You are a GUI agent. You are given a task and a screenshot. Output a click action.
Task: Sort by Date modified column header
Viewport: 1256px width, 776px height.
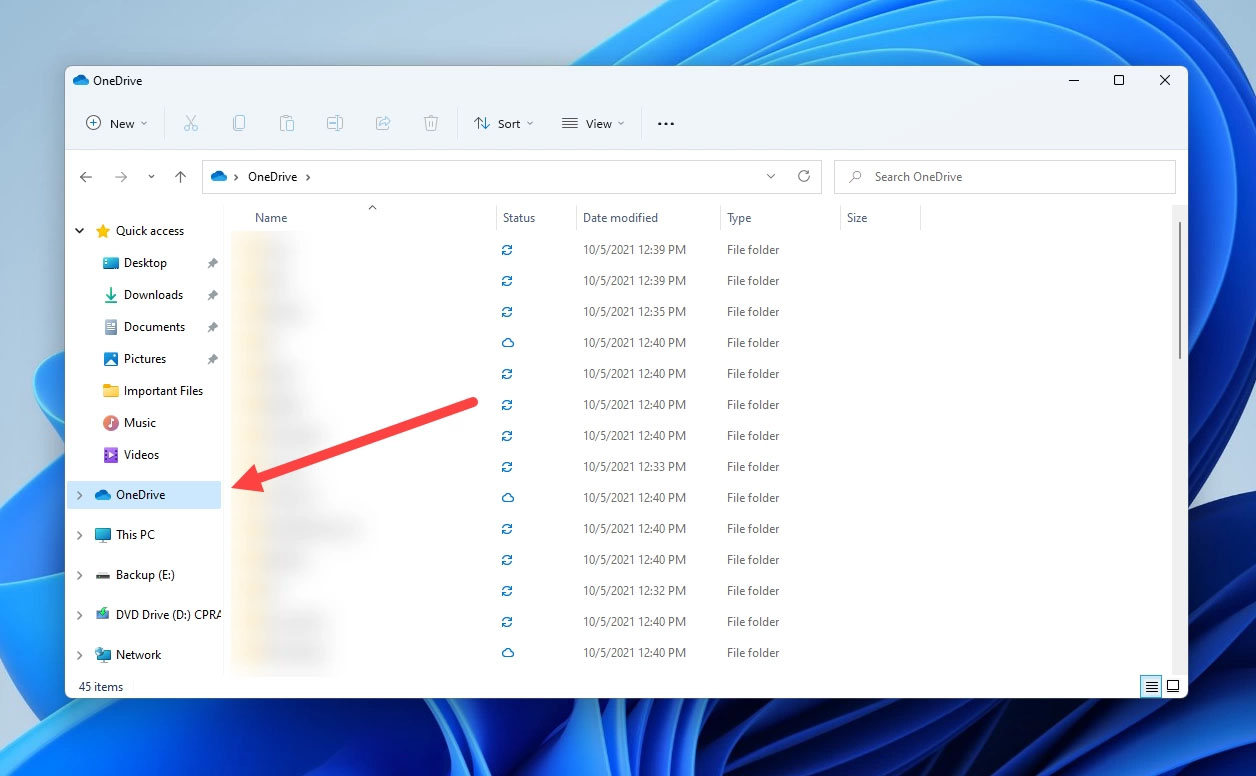[x=620, y=218]
